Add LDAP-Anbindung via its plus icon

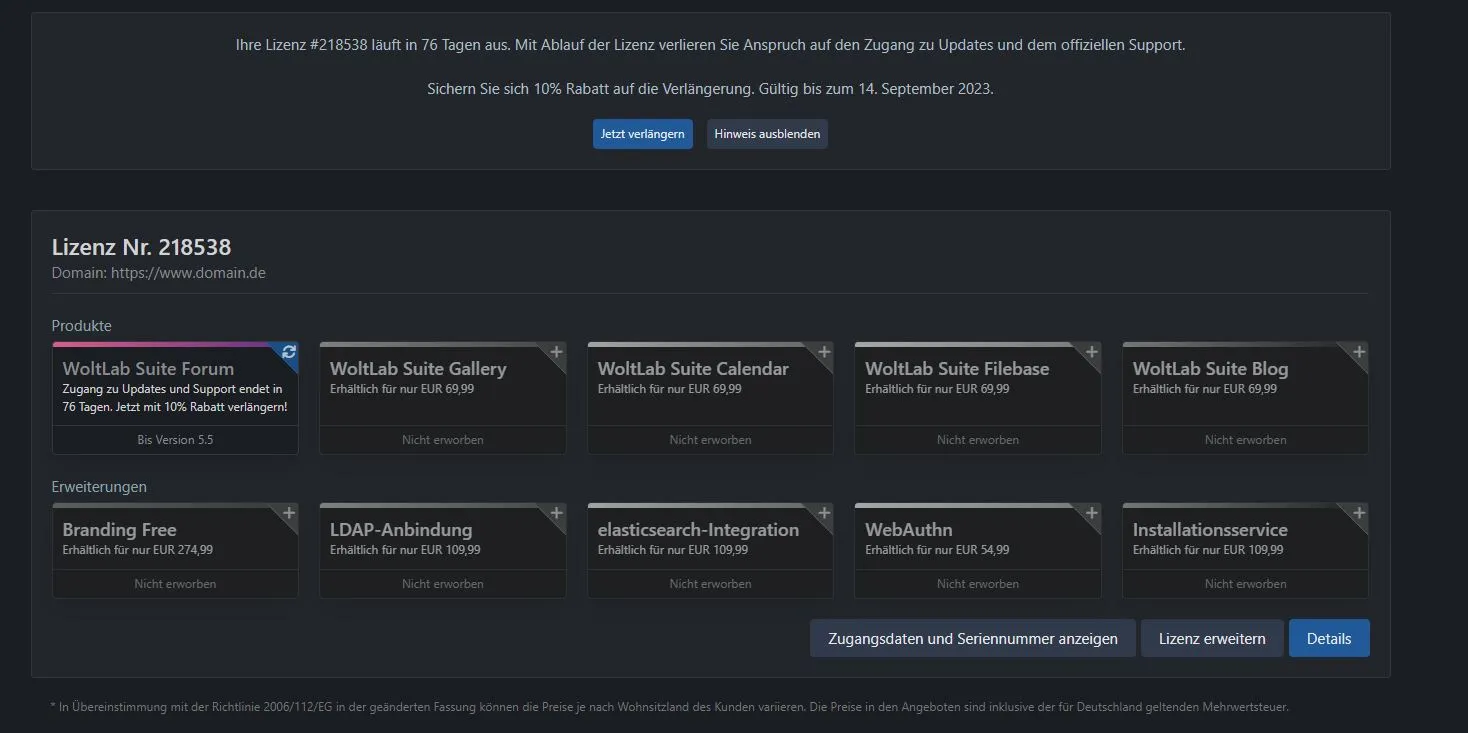(556, 514)
